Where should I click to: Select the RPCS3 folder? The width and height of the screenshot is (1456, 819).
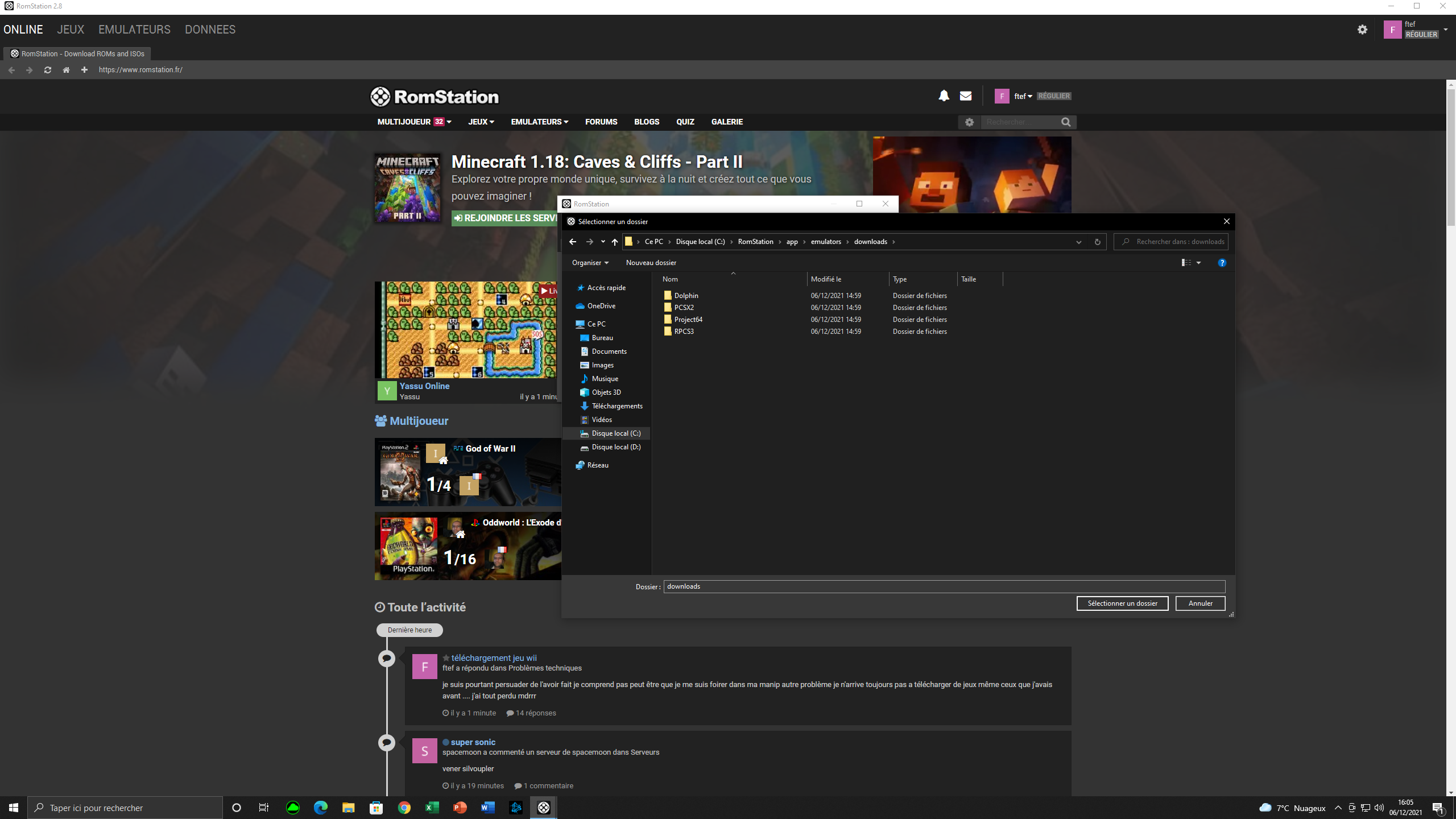coord(684,332)
